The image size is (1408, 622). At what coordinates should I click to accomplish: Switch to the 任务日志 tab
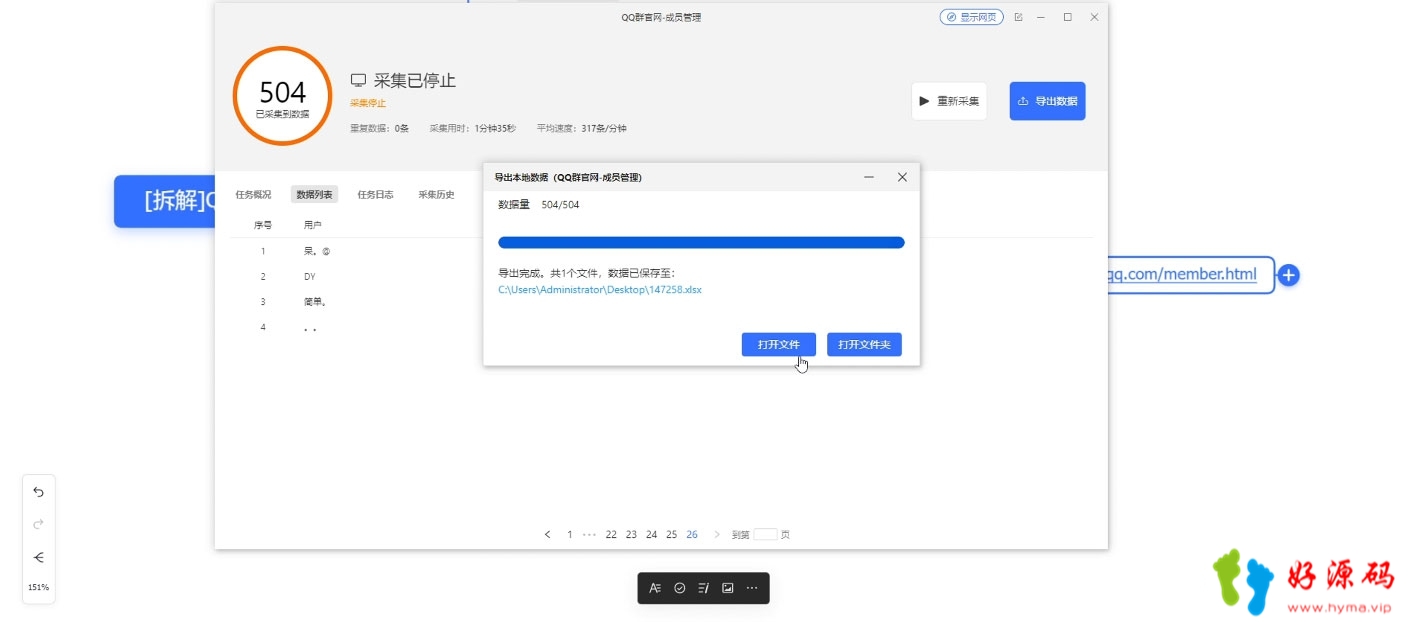point(375,194)
